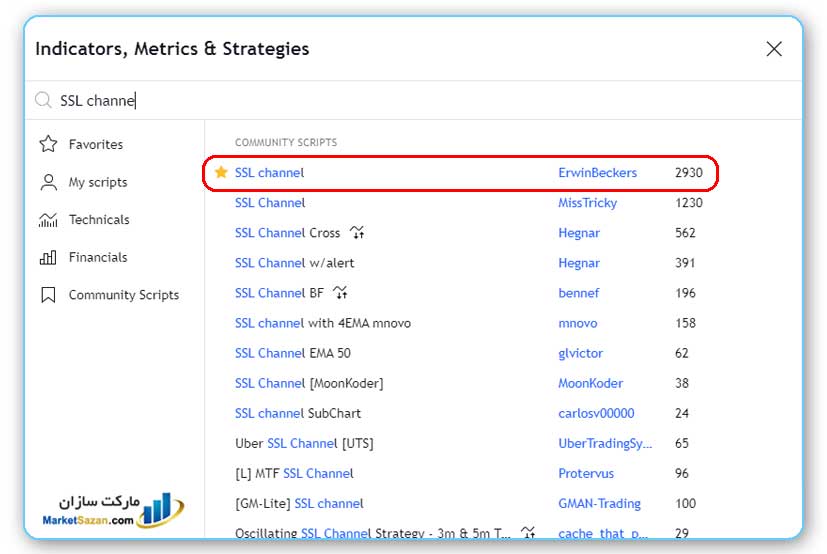Unfavorite the SSL channel star icon

[x=221, y=173]
